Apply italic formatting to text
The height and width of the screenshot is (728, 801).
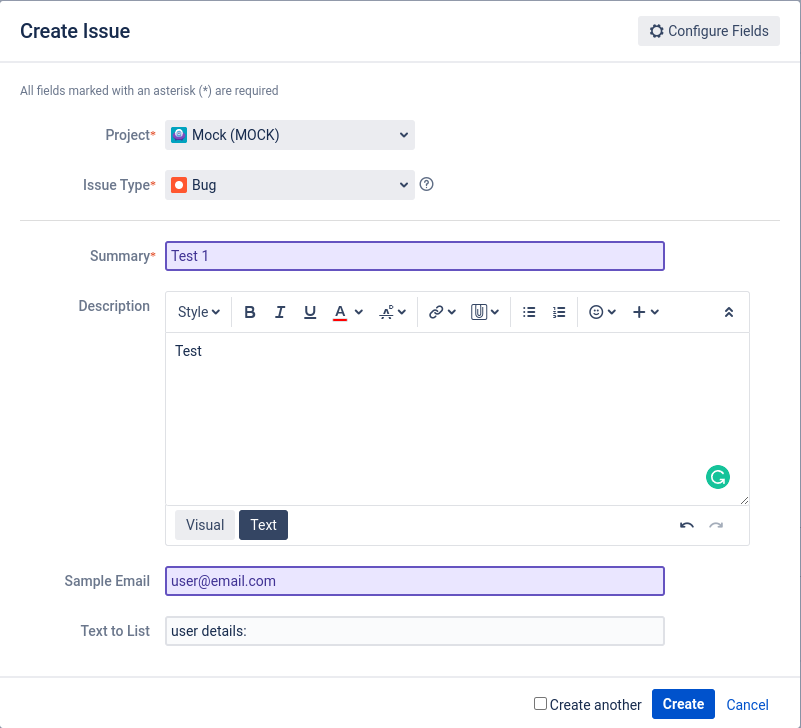pyautogui.click(x=280, y=312)
